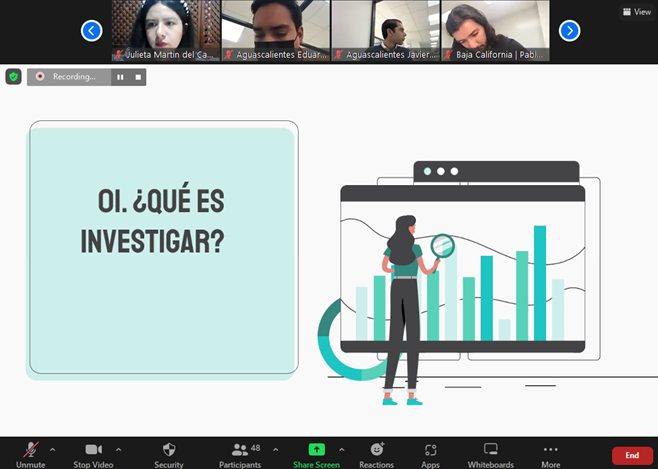Click the Recording... status label
Image resolution: width=658 pixels, height=469 pixels.
pos(74,77)
